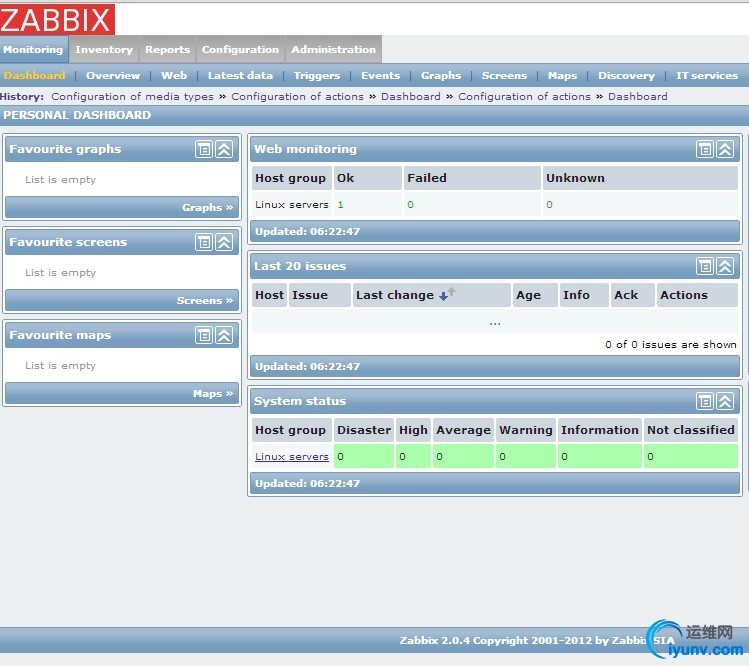
Task: Collapse the Web monitoring widget
Action: click(725, 149)
